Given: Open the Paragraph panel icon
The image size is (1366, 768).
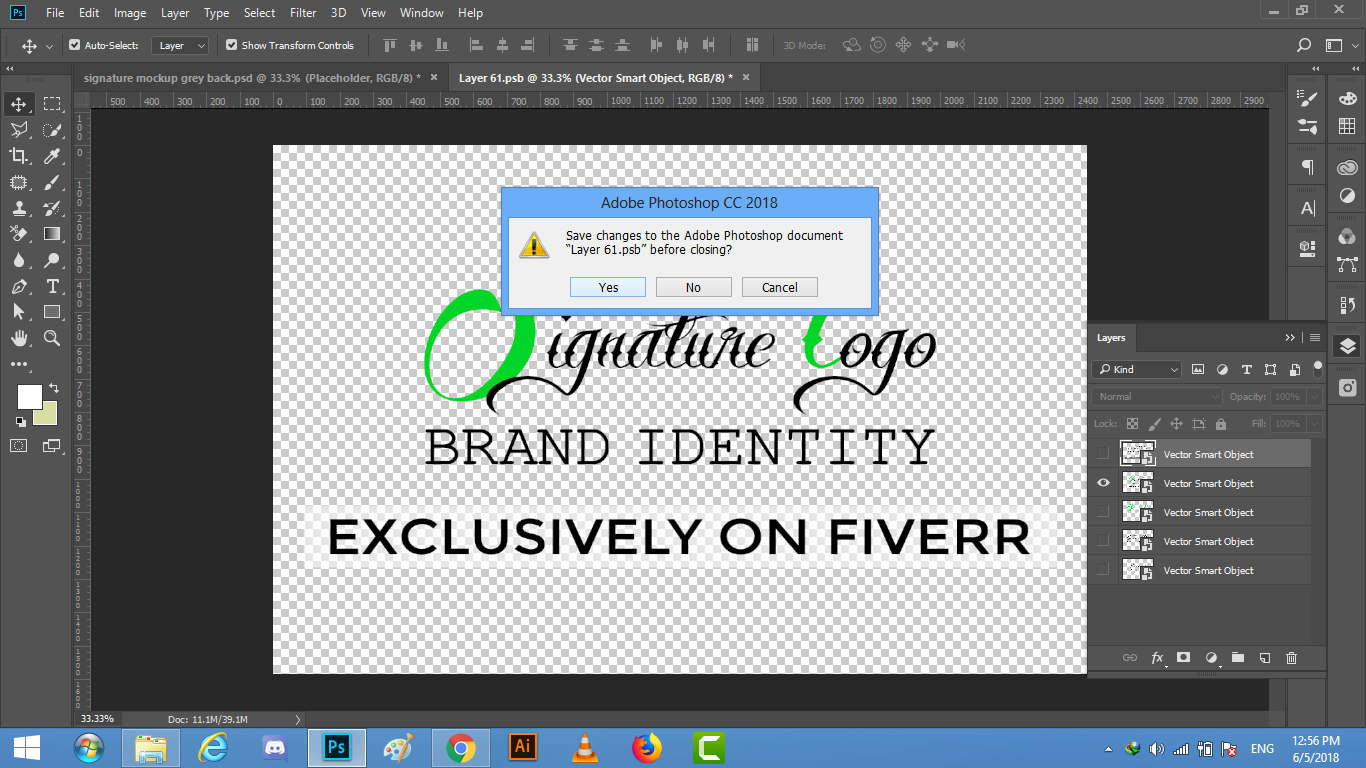Looking at the screenshot, I should pyautogui.click(x=1307, y=167).
